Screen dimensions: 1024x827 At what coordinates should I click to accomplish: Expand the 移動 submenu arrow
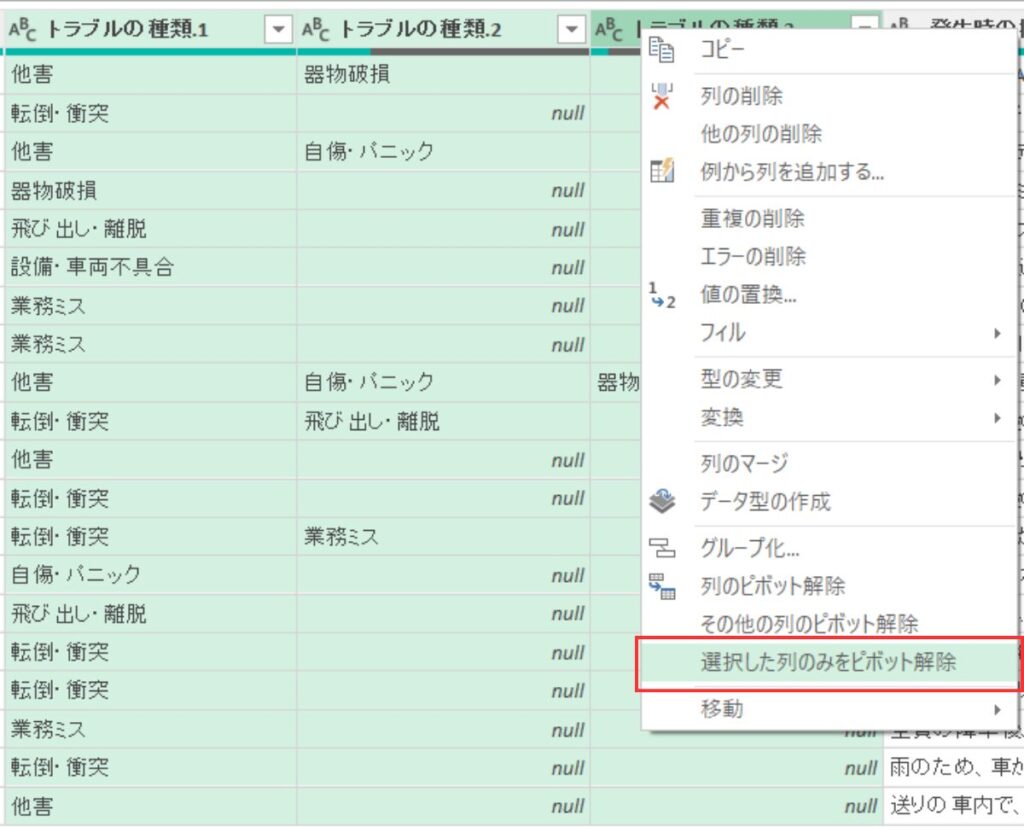coord(997,709)
